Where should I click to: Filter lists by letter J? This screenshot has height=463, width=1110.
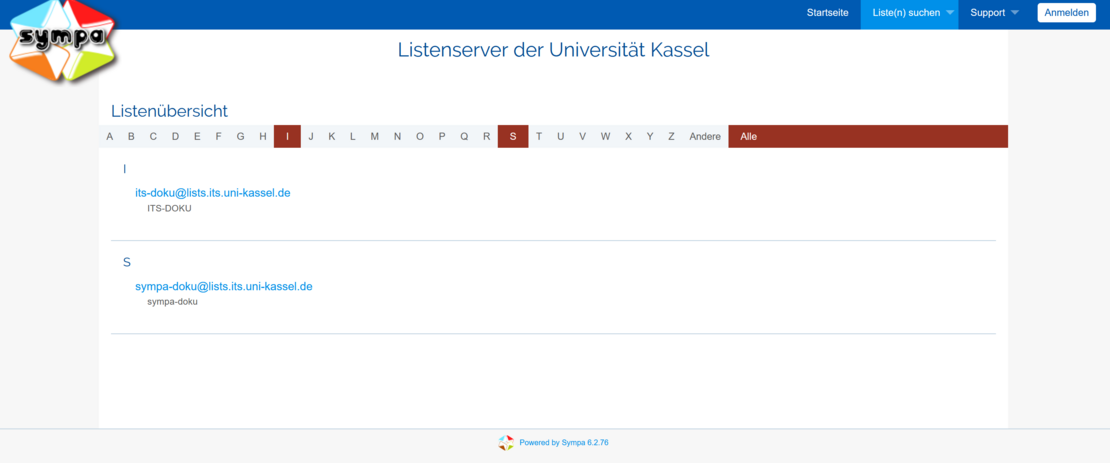[311, 137]
